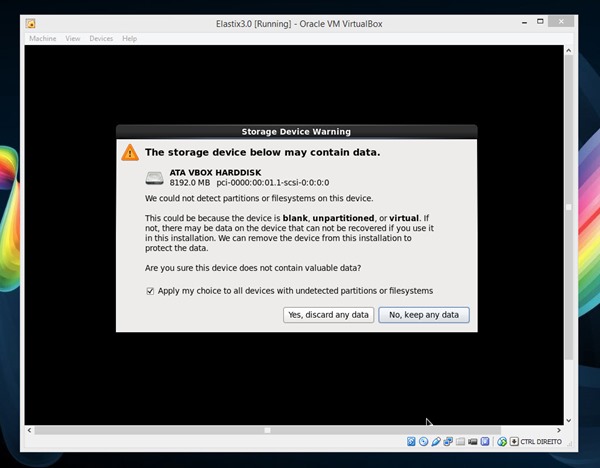600x468 pixels.
Task: Click 'The storage device below may contain data.' heading
Action: [x=262, y=152]
